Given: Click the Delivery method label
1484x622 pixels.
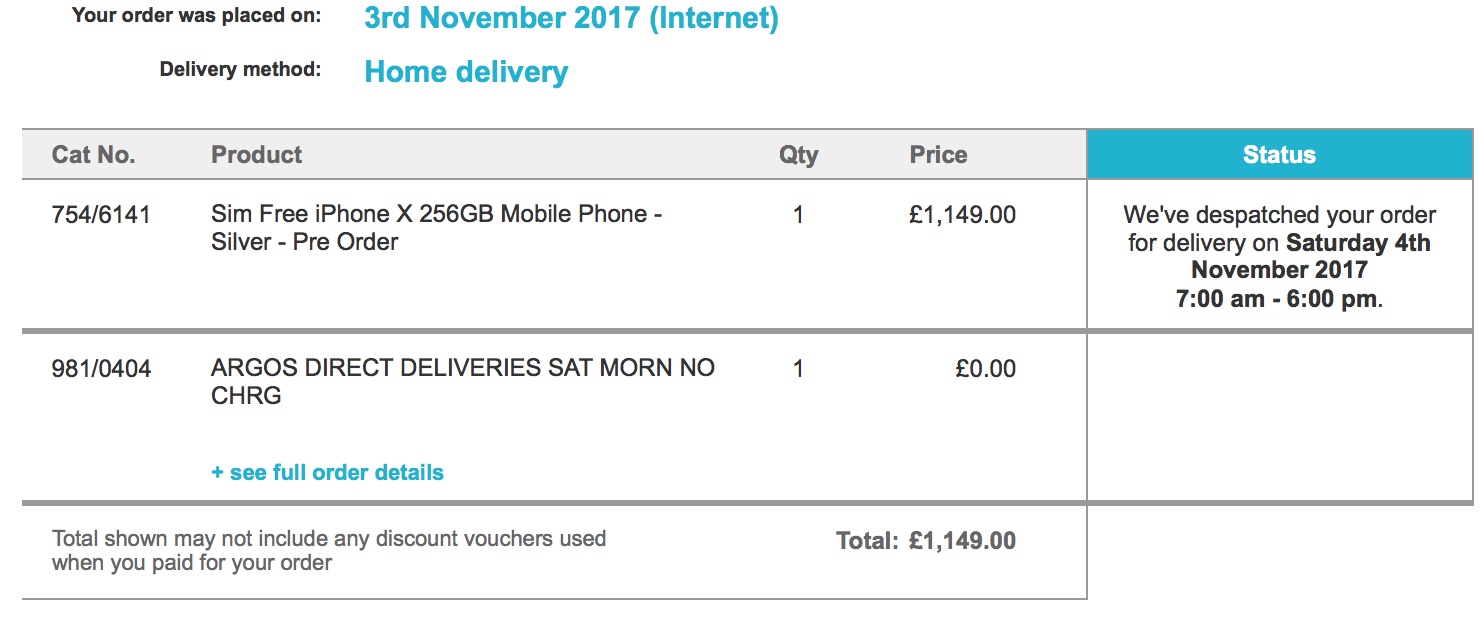Looking at the screenshot, I should [240, 70].
